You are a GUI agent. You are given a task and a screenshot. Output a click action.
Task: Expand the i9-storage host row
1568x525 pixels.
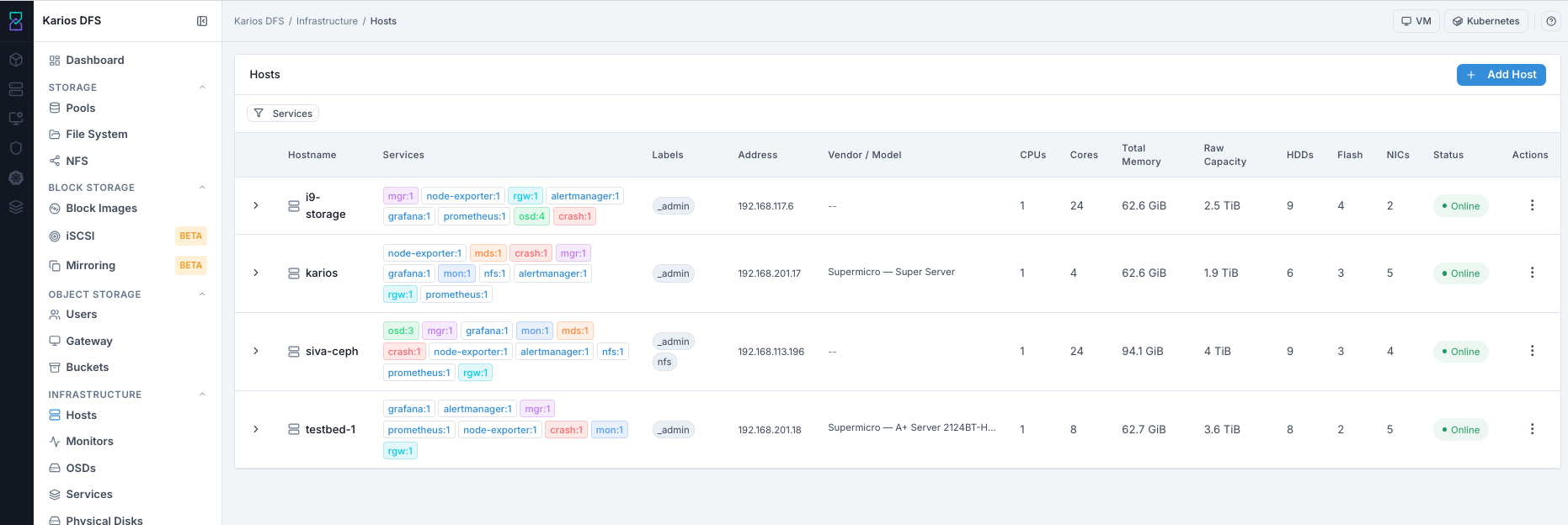pos(256,205)
